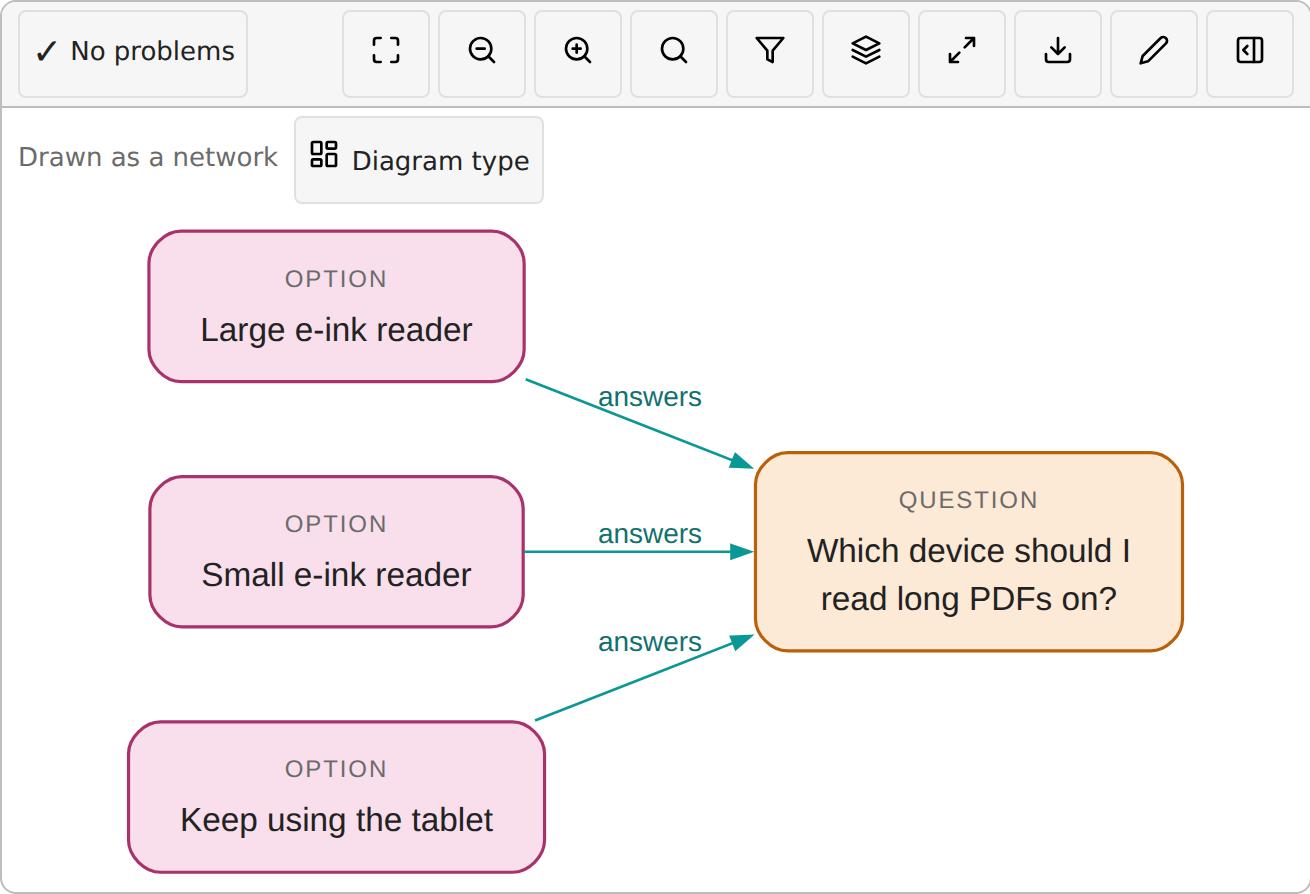This screenshot has width=1310, height=894.
Task: Select the Small e-ink reader option node
Action: click(x=337, y=551)
